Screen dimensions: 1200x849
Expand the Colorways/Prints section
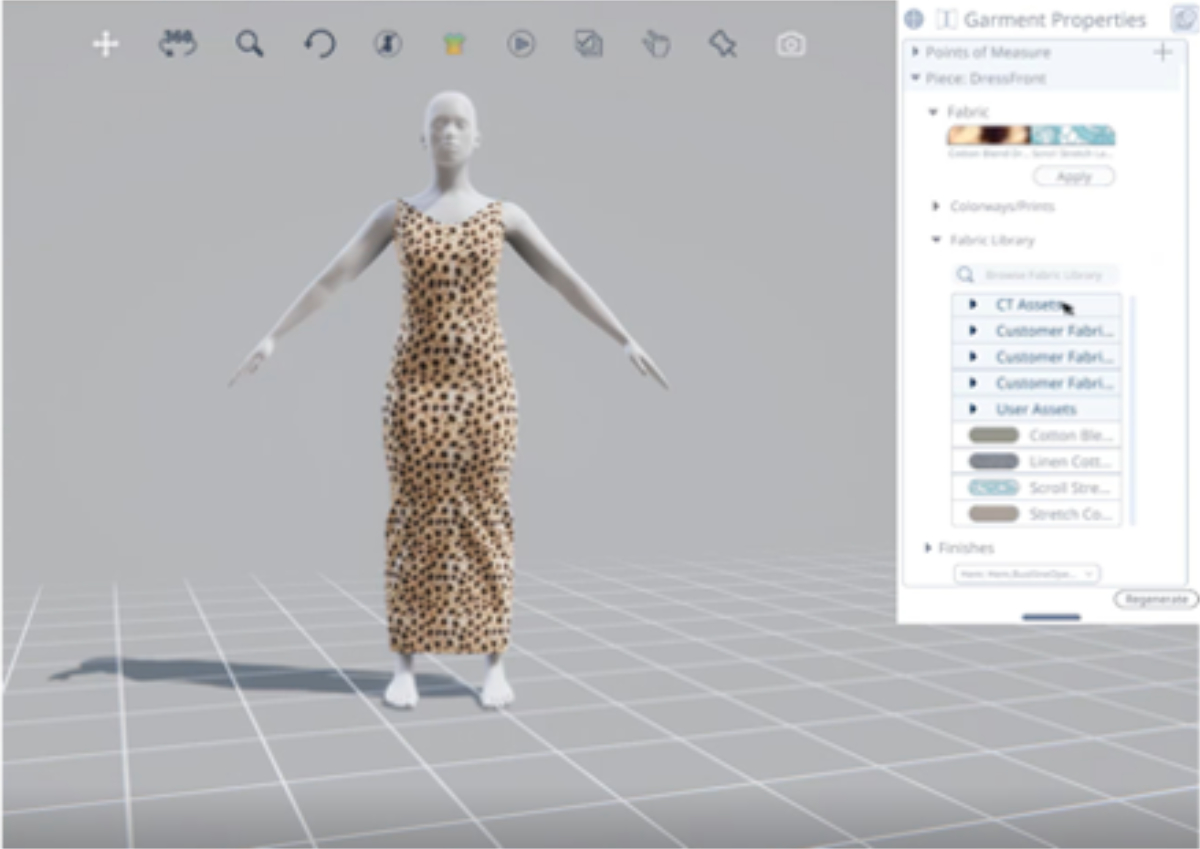tap(936, 206)
